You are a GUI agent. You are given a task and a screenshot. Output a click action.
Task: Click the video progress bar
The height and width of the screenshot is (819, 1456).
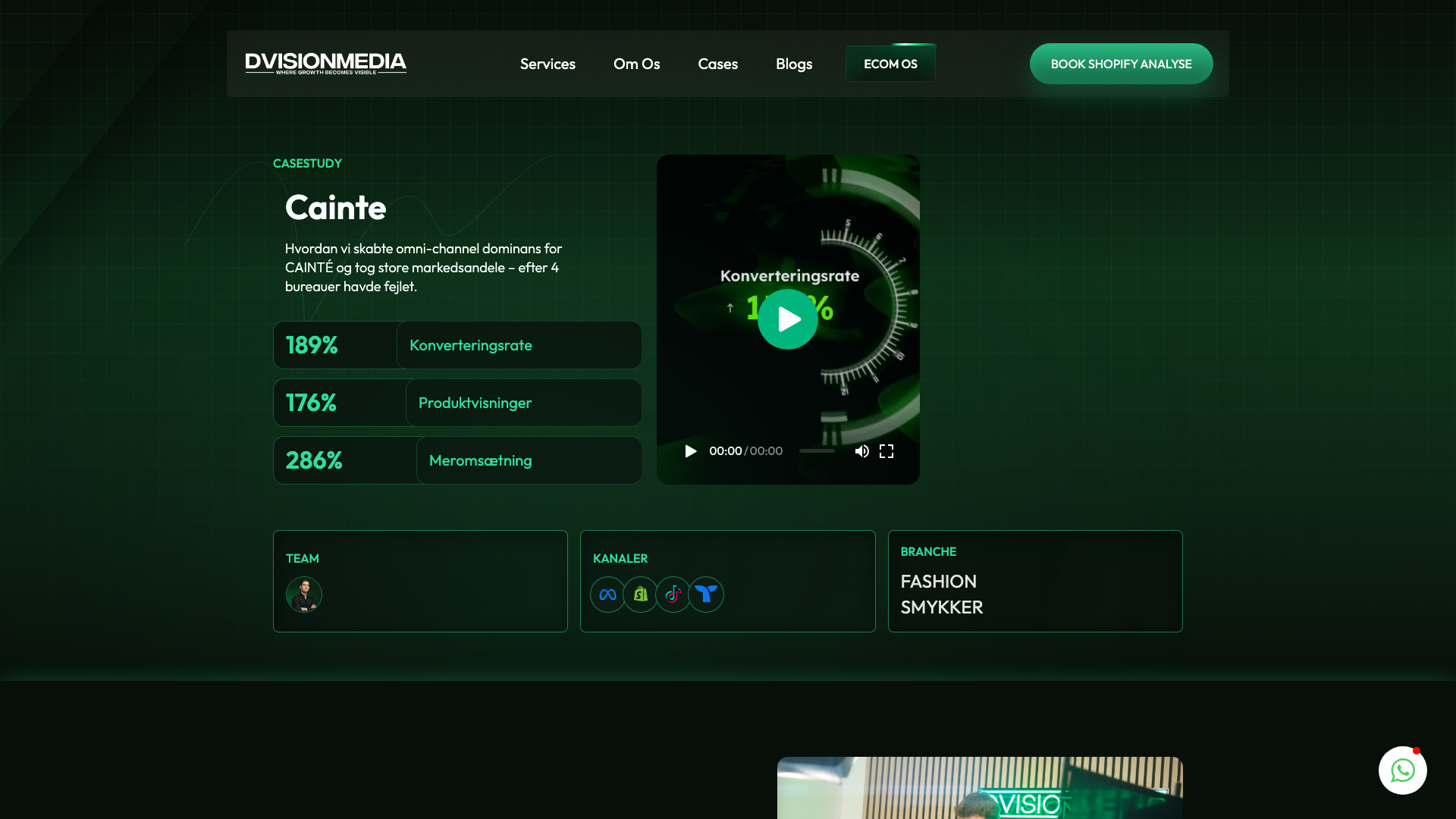[x=817, y=451]
